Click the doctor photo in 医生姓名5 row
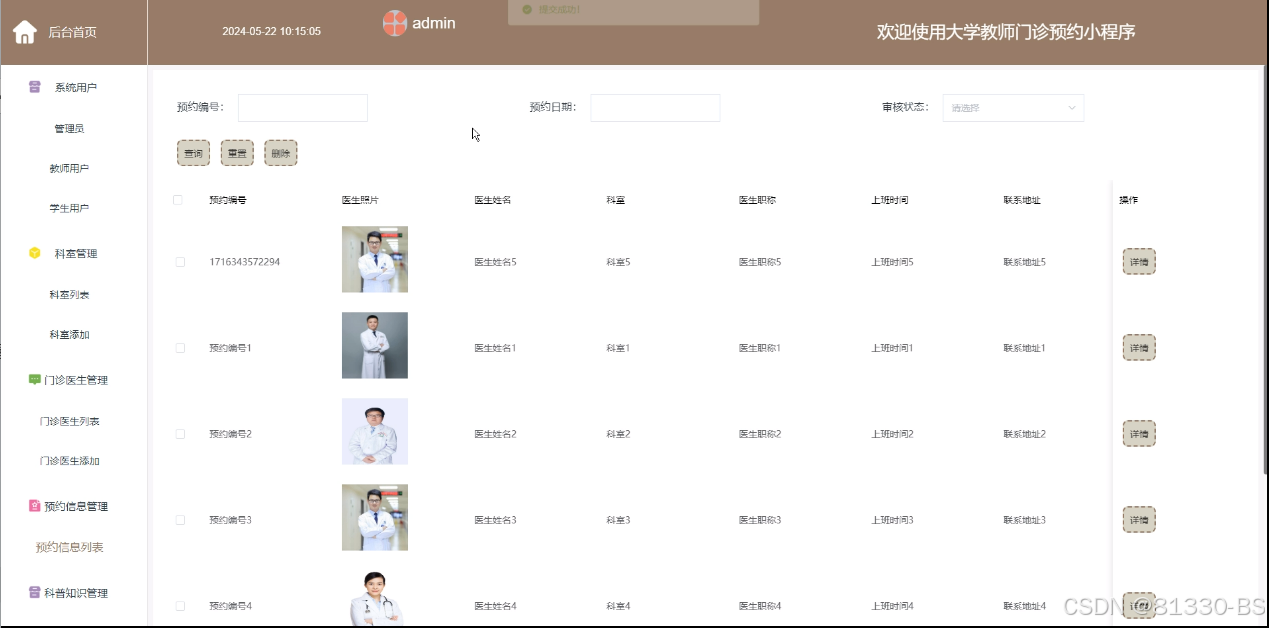1269x628 pixels. point(375,259)
